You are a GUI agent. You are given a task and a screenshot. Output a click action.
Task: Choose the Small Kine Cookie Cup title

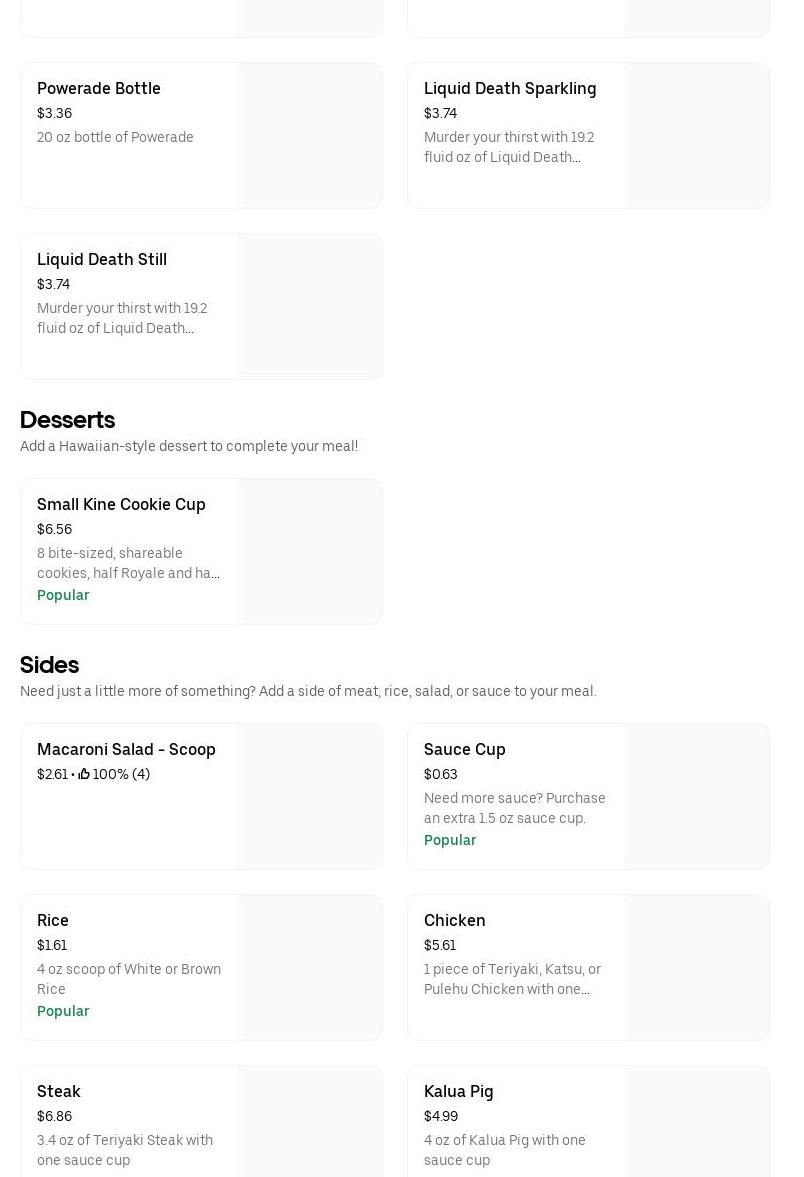[121, 505]
